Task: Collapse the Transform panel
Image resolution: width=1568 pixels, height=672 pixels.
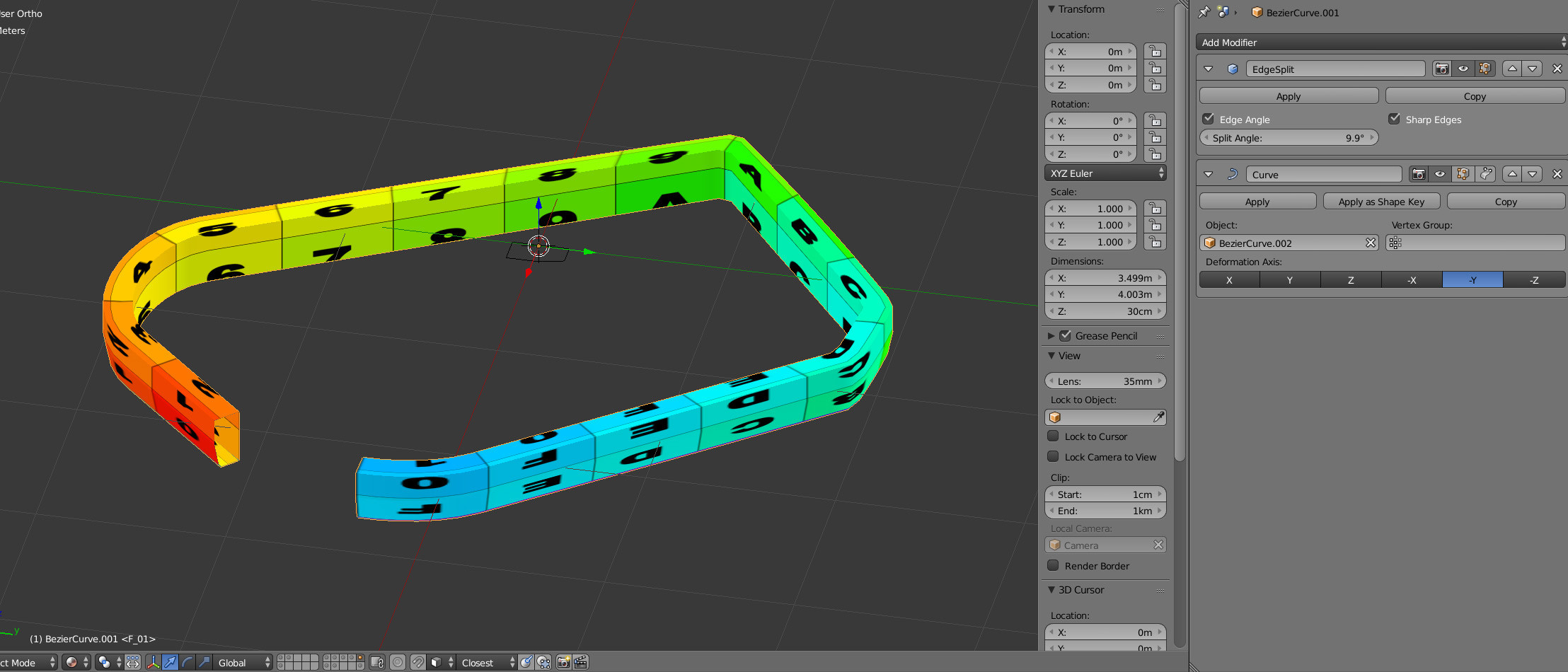Action: point(1051,9)
